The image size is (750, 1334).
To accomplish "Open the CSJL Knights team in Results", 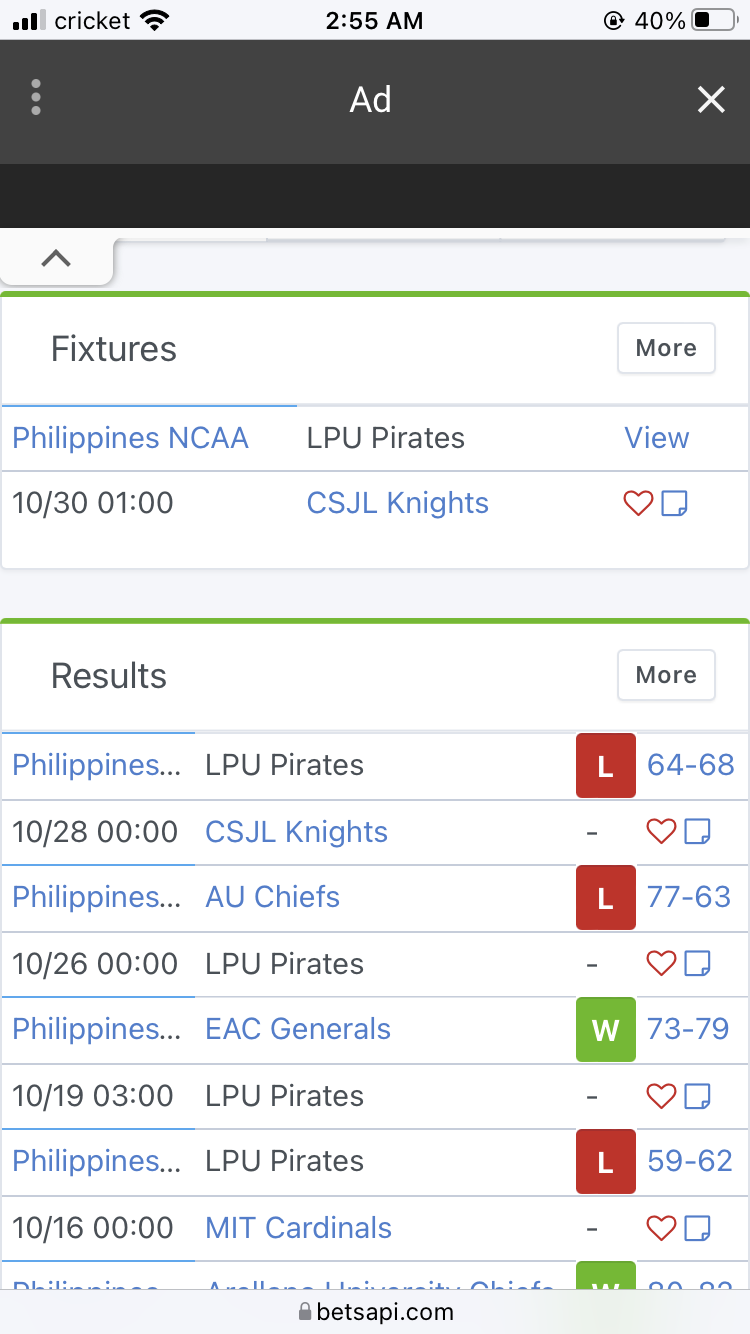I will [296, 832].
